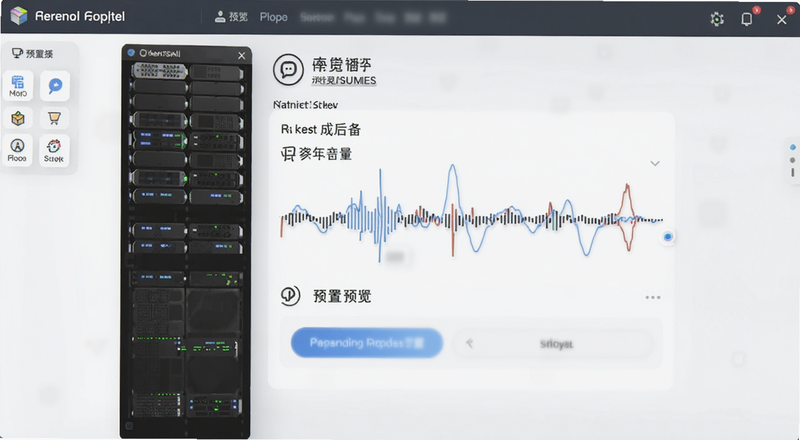The image size is (800, 440).
Task: Select the orange box package icon
Action: (18, 118)
